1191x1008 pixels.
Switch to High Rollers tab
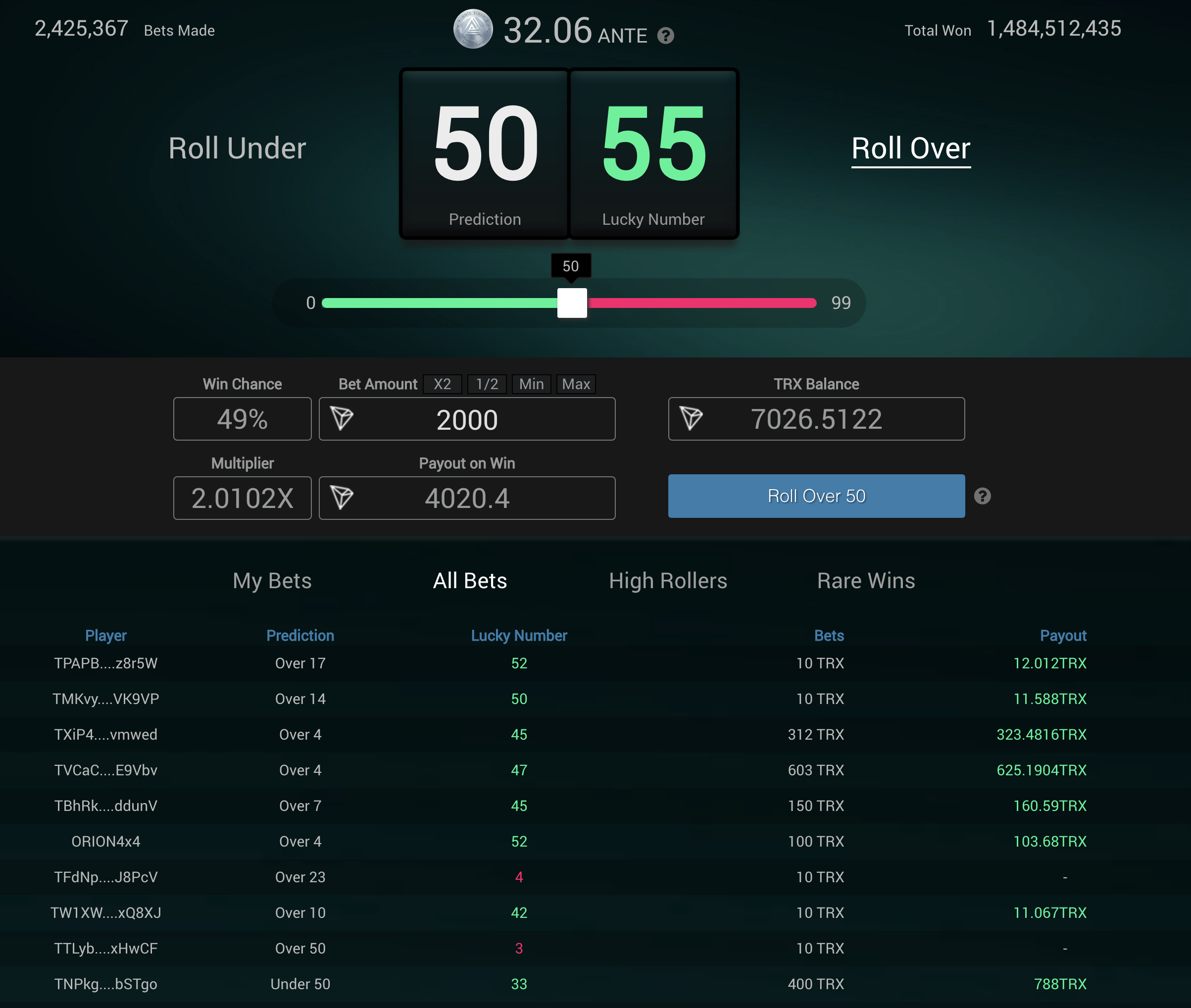point(668,581)
